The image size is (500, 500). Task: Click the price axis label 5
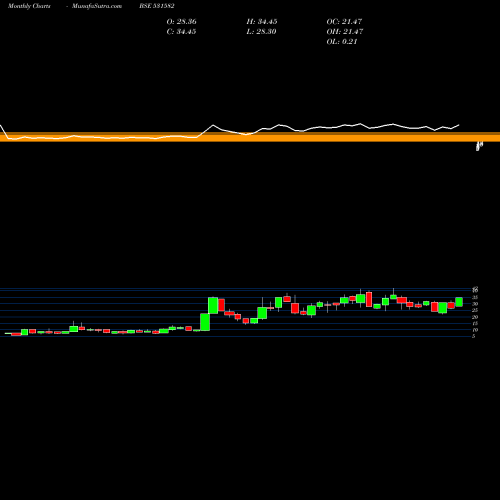coord(474,336)
